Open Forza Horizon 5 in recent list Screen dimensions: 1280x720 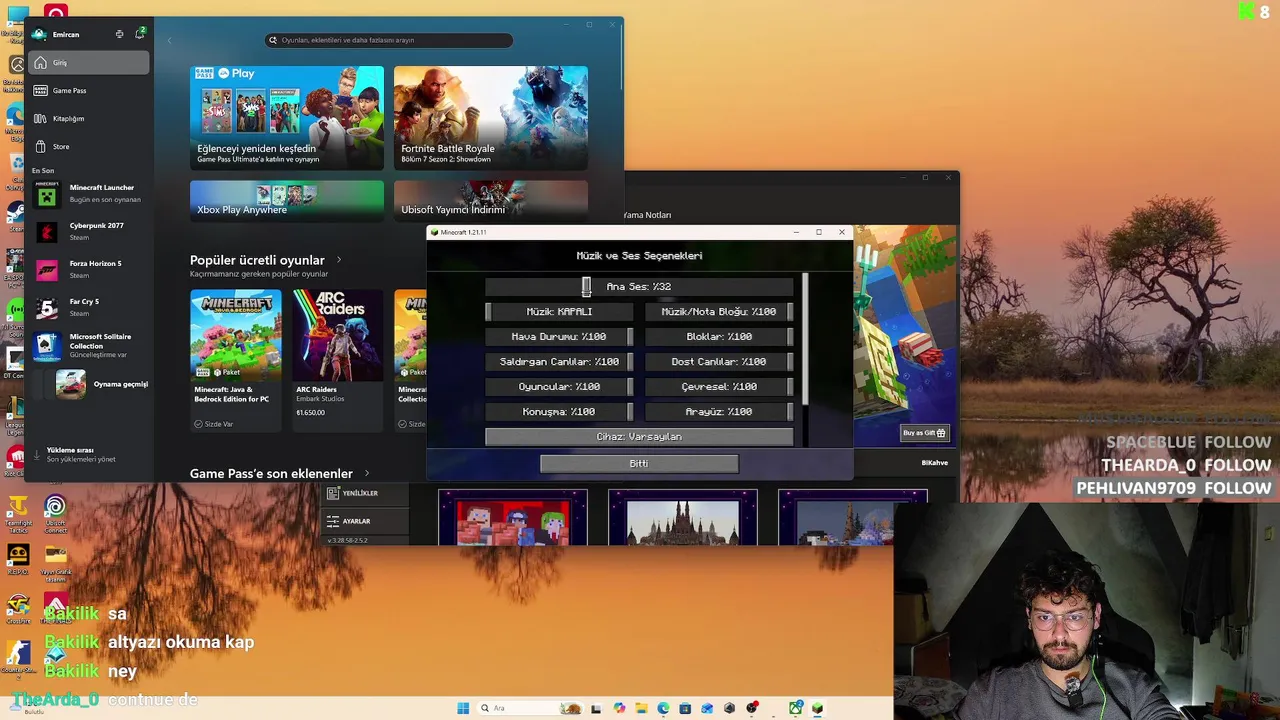tap(89, 269)
